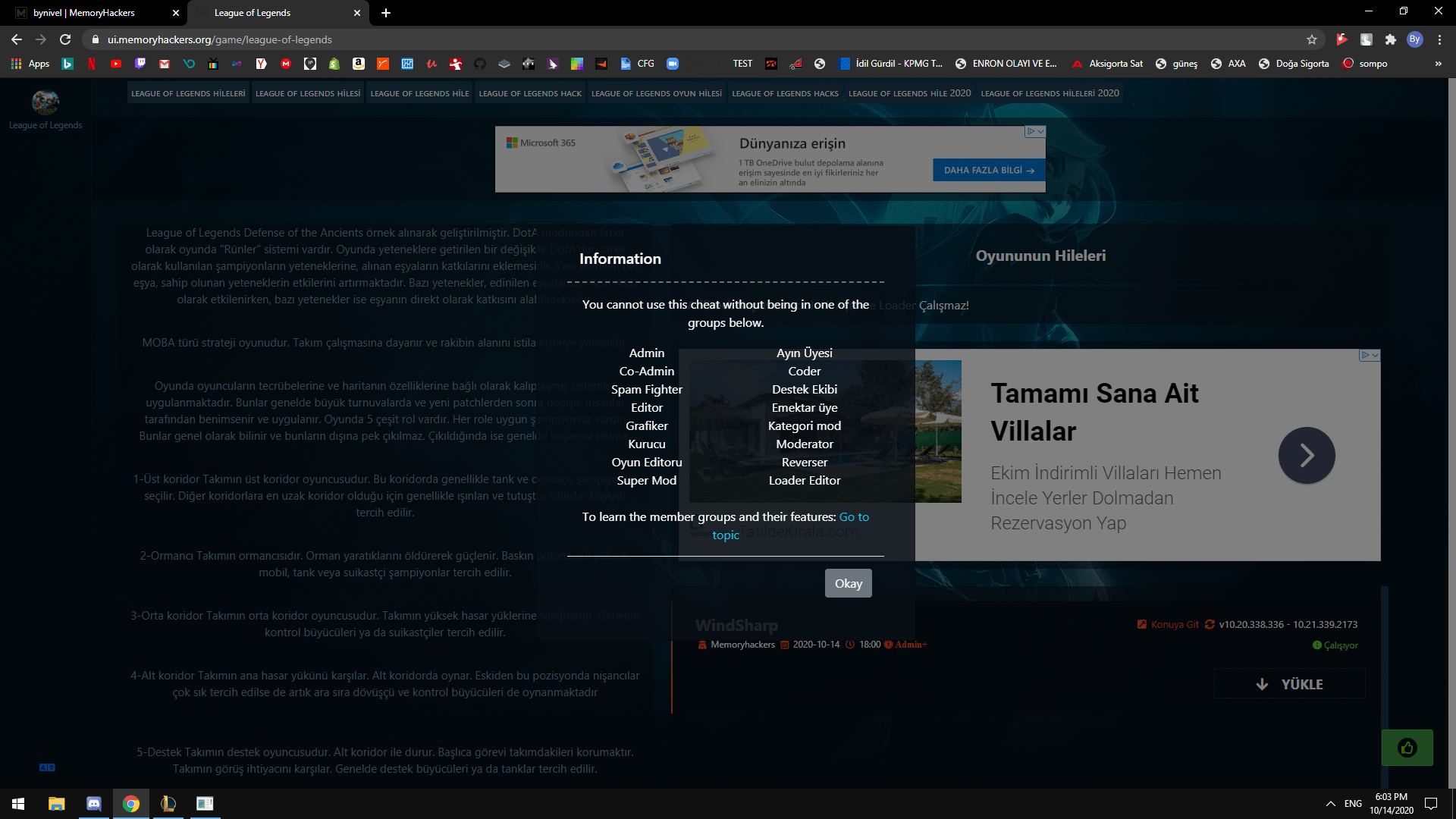This screenshot has width=1456, height=819.
Task: Click the WindSharp cheat title
Action: (736, 626)
